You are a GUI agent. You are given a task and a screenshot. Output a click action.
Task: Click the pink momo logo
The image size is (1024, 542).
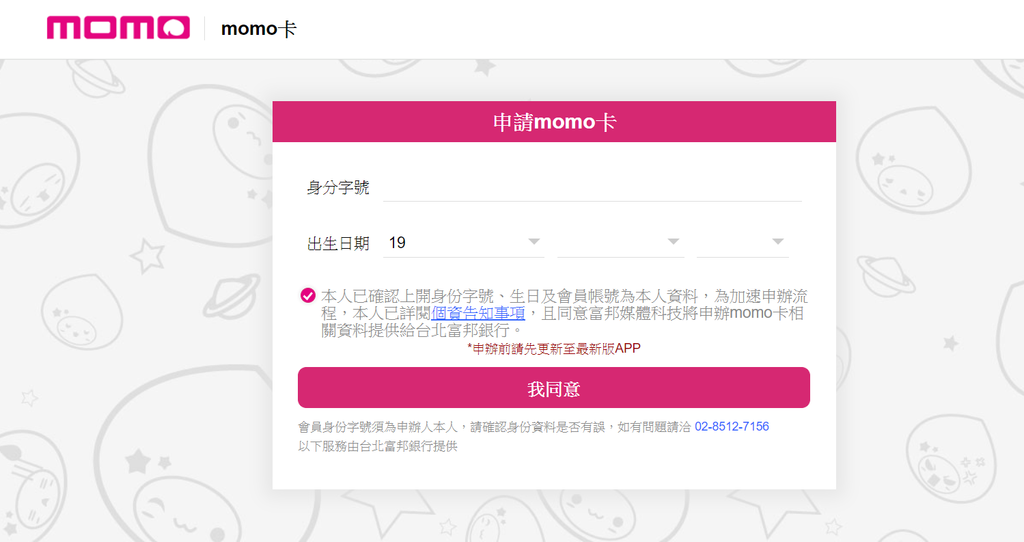pos(118,28)
